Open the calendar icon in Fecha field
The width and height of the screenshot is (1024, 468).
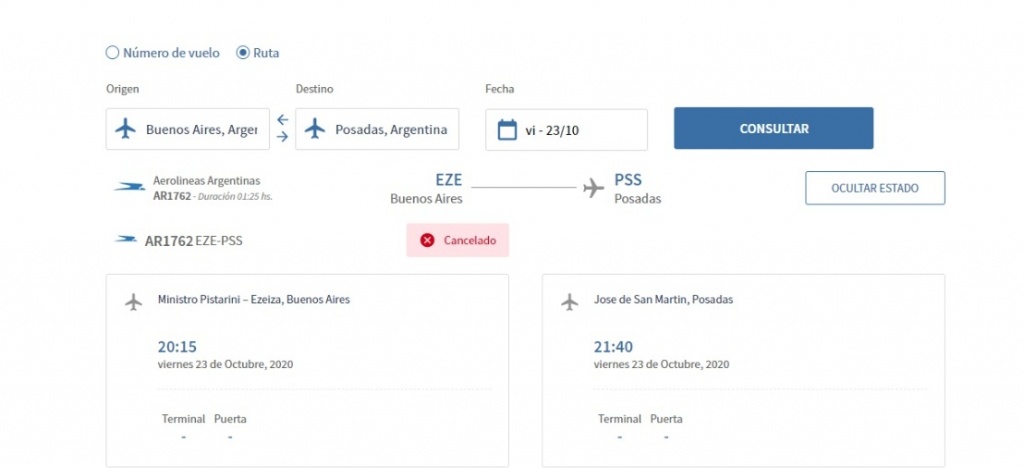507,129
